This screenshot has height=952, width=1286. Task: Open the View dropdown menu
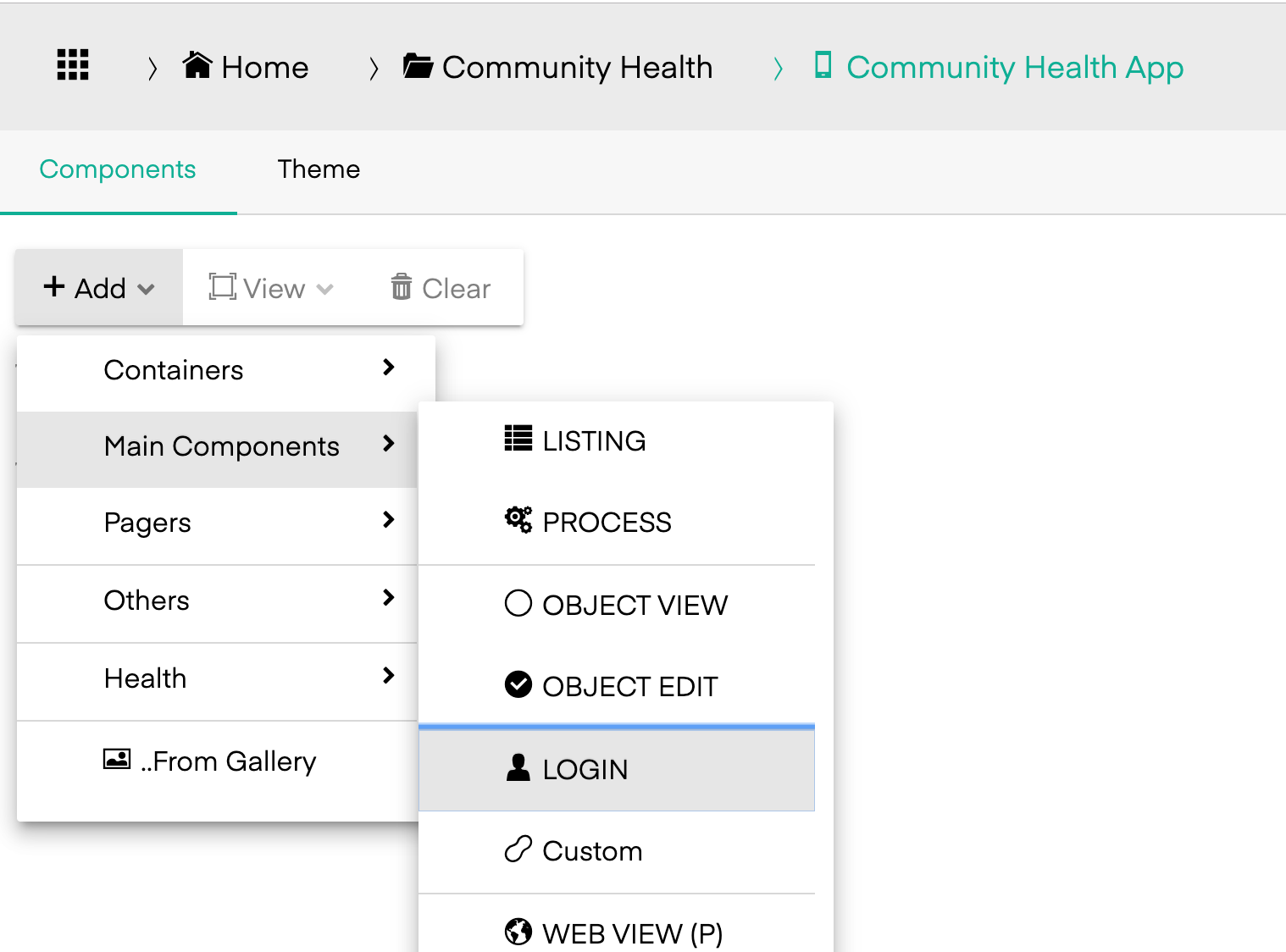coord(271,288)
